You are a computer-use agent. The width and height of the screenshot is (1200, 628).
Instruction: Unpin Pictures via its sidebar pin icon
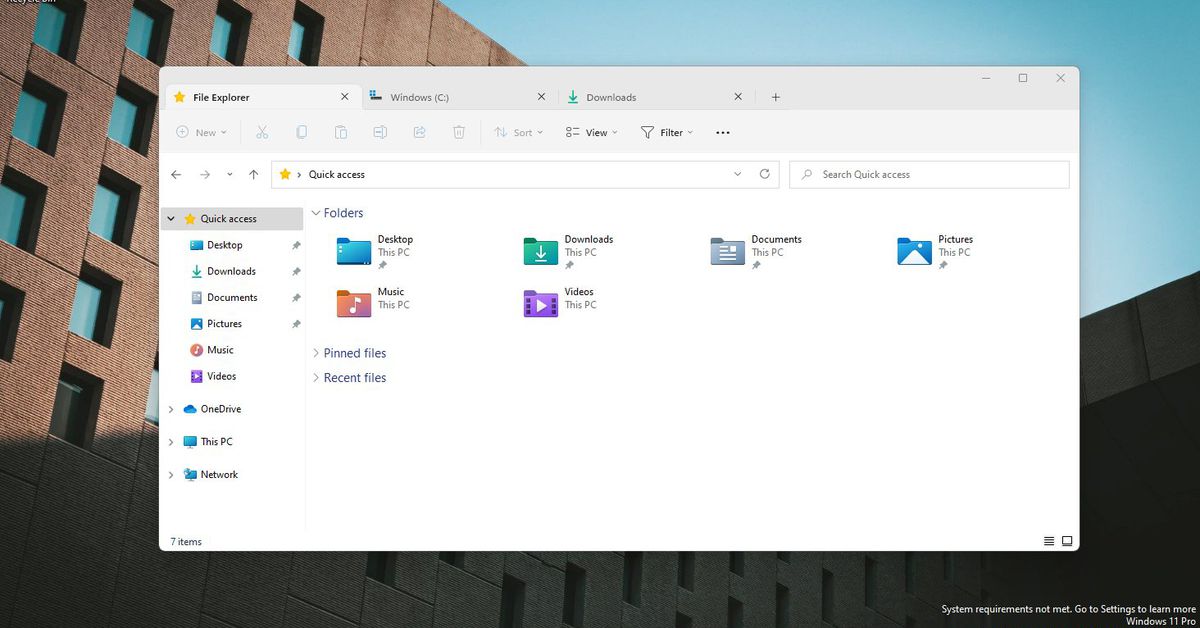pyautogui.click(x=296, y=324)
